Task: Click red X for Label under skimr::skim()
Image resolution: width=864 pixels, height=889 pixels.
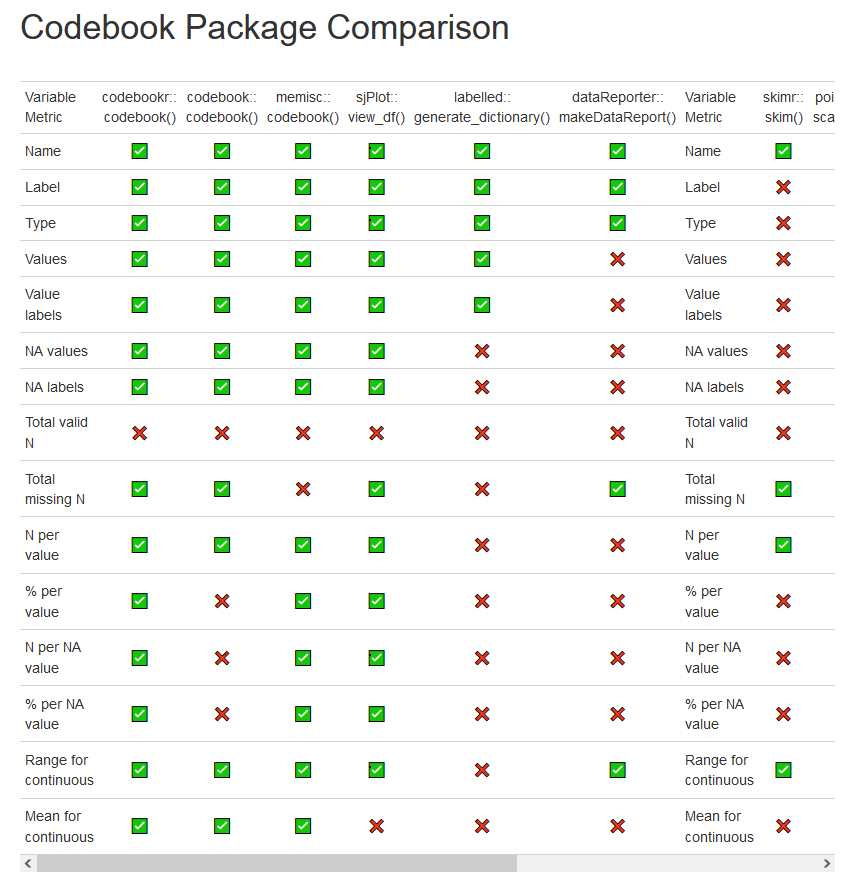Action: click(x=783, y=187)
